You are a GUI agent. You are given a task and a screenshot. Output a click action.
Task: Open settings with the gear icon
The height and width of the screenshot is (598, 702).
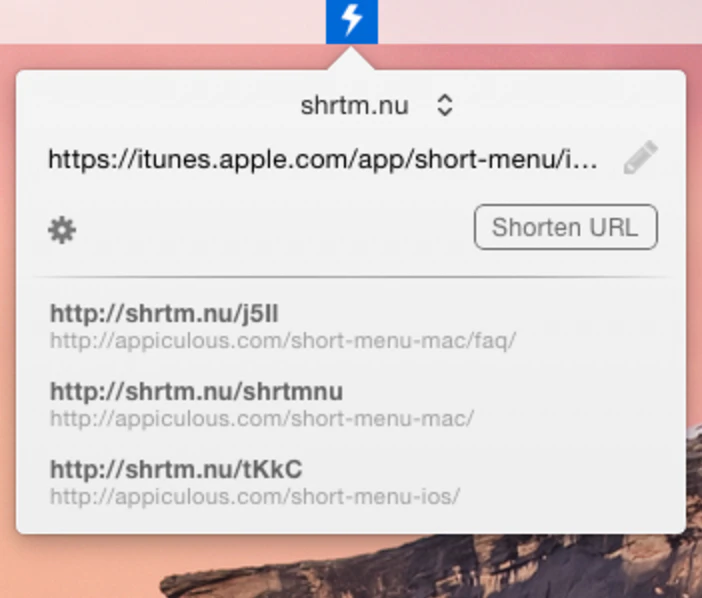[x=62, y=230]
